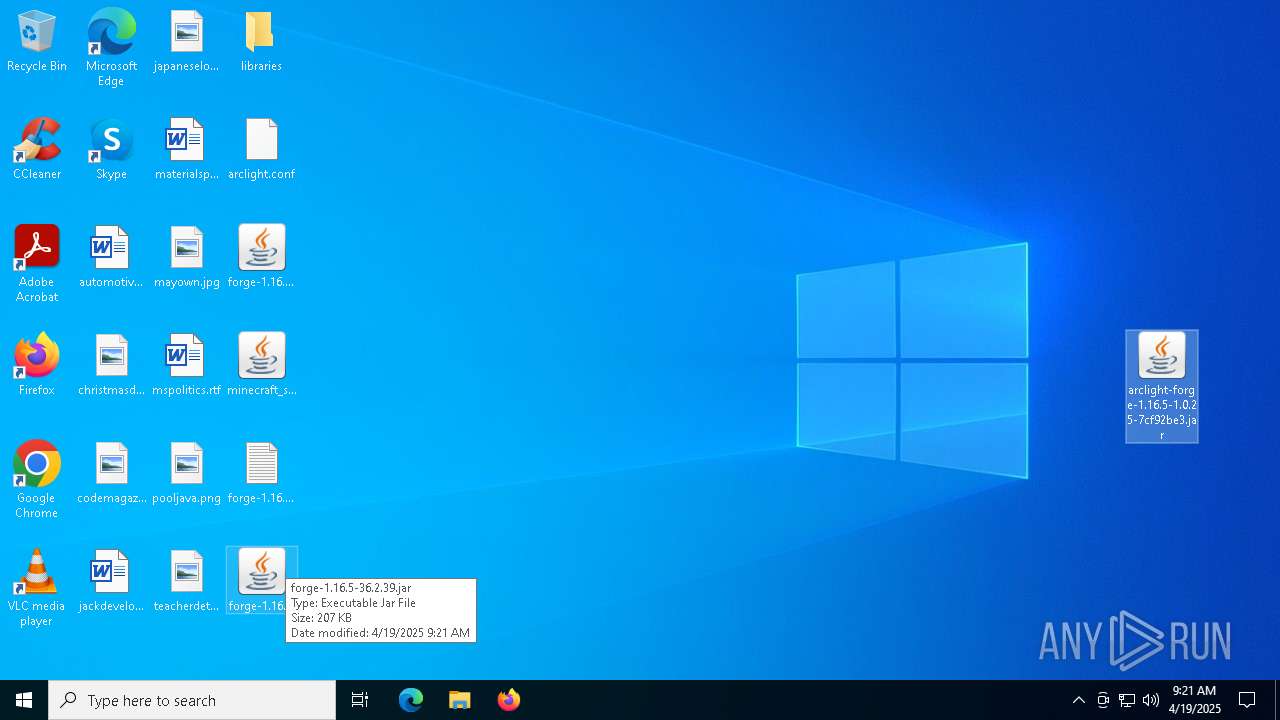Viewport: 1280px width, 720px height.
Task: Select the teacherdet... image file icon
Action: 186,582
